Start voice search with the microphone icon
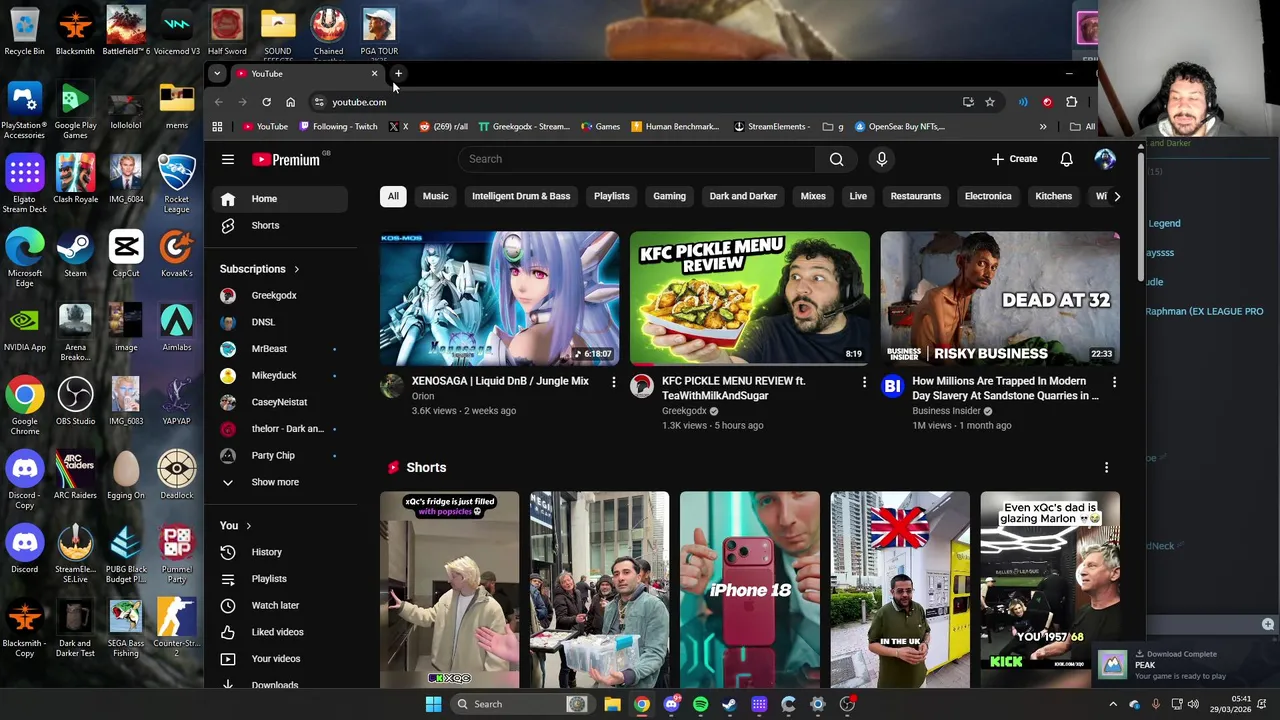The height and width of the screenshot is (720, 1280). [881, 159]
